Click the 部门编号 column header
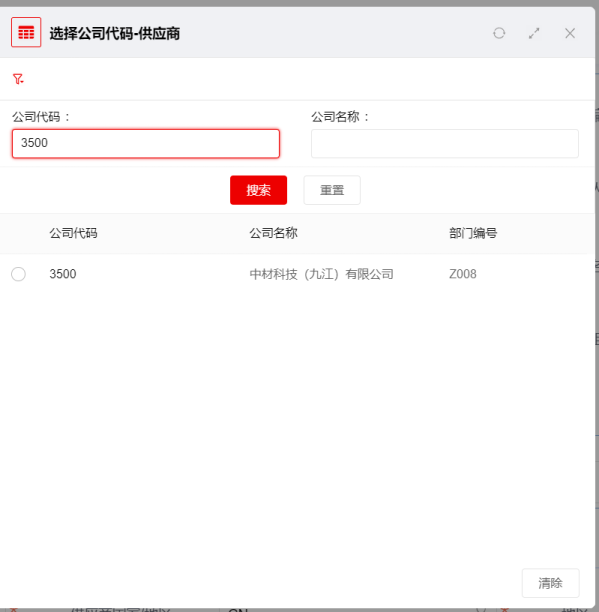Screen dimensions: 599x612 [x=473, y=233]
